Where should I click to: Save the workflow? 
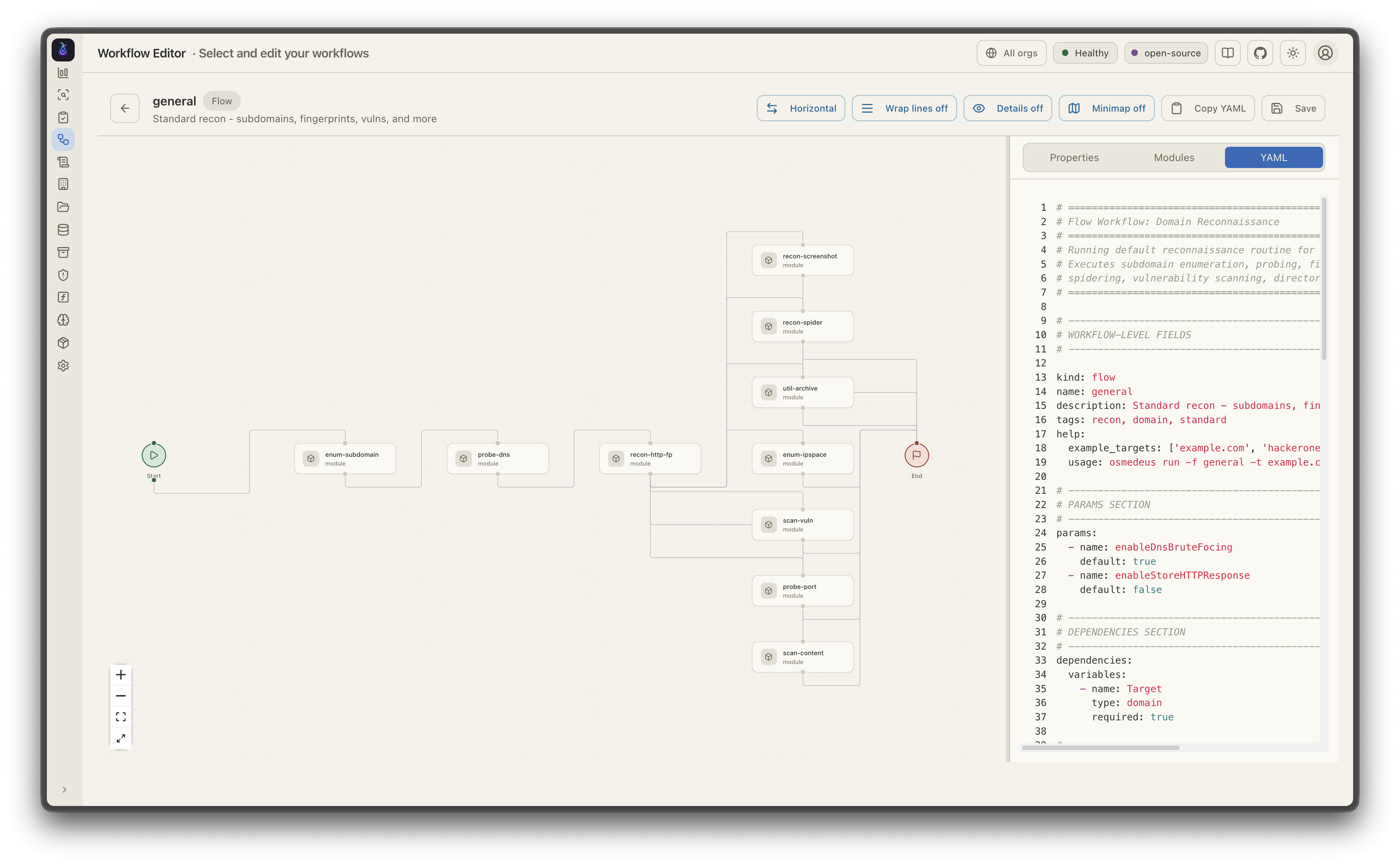[x=1293, y=108]
